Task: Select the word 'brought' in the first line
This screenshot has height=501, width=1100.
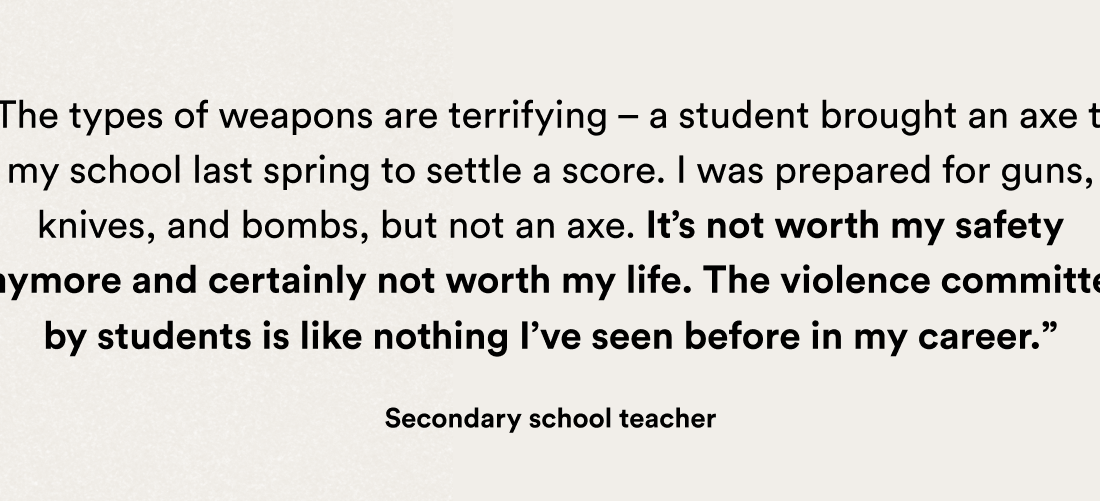Action: [x=888, y=116]
